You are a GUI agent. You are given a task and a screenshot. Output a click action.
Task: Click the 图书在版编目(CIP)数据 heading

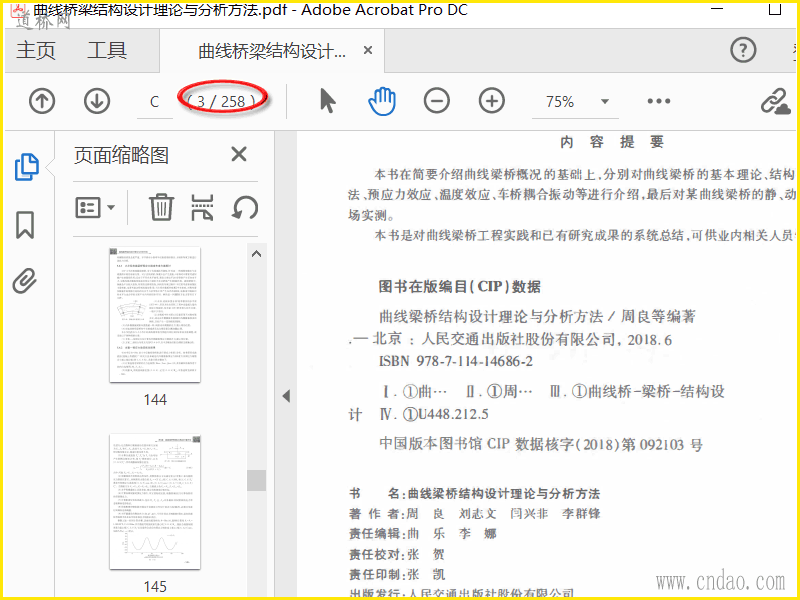tap(460, 286)
